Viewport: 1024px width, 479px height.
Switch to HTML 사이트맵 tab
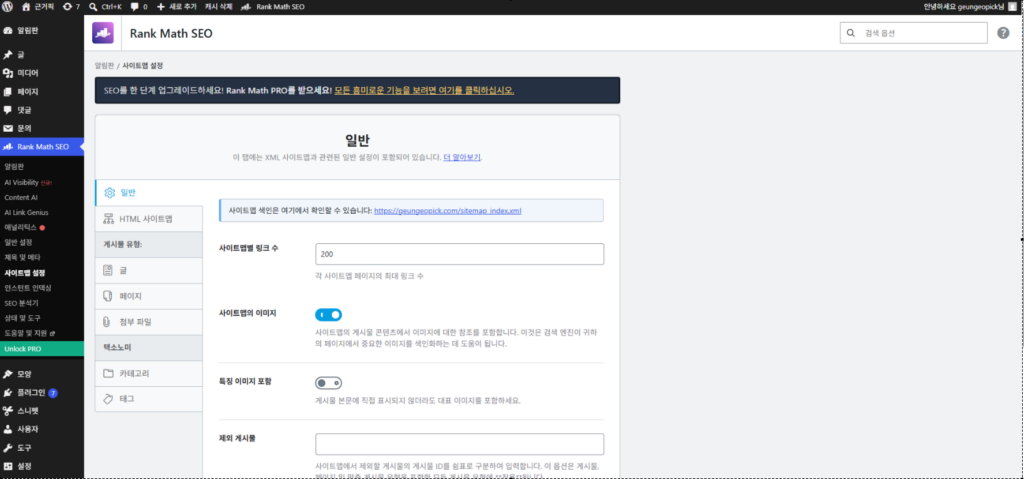(x=149, y=218)
